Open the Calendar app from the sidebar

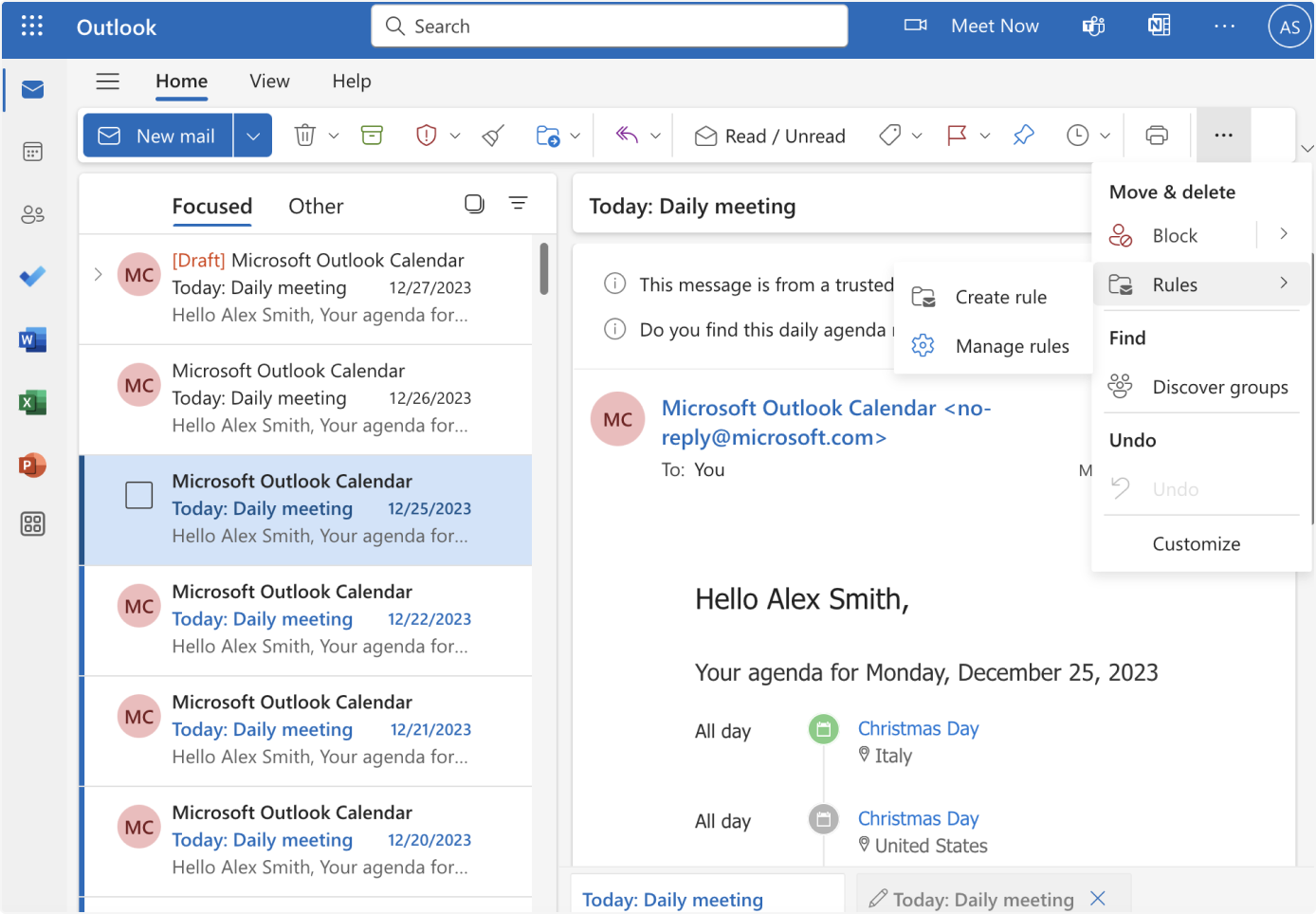coord(32,151)
